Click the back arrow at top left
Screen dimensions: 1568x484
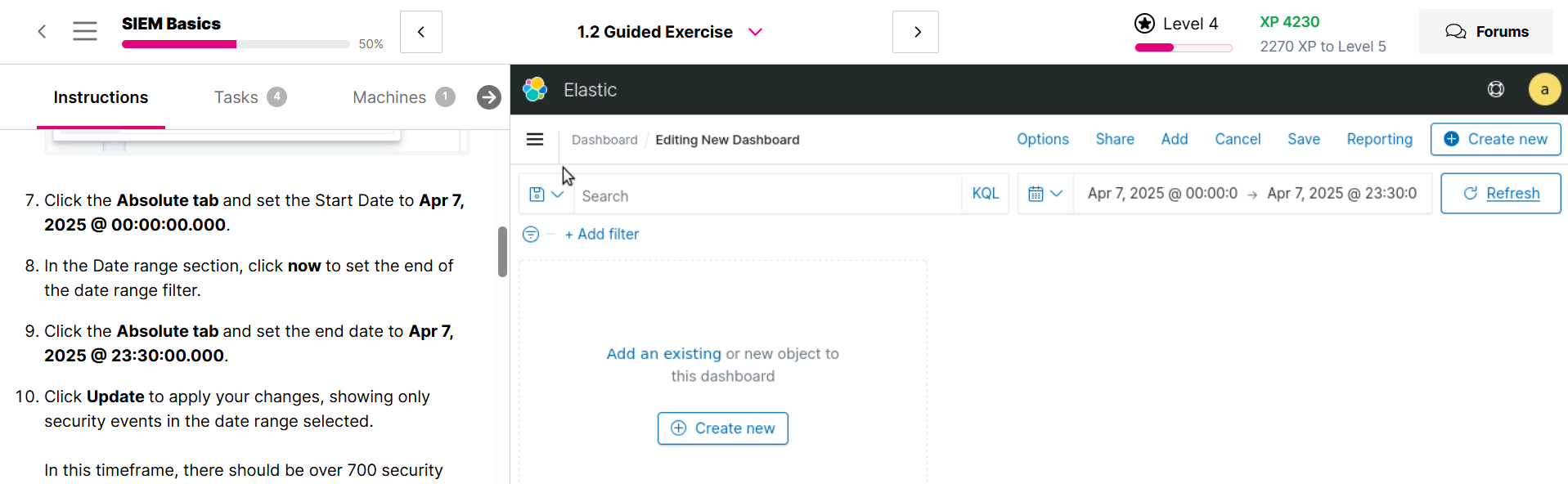[42, 32]
